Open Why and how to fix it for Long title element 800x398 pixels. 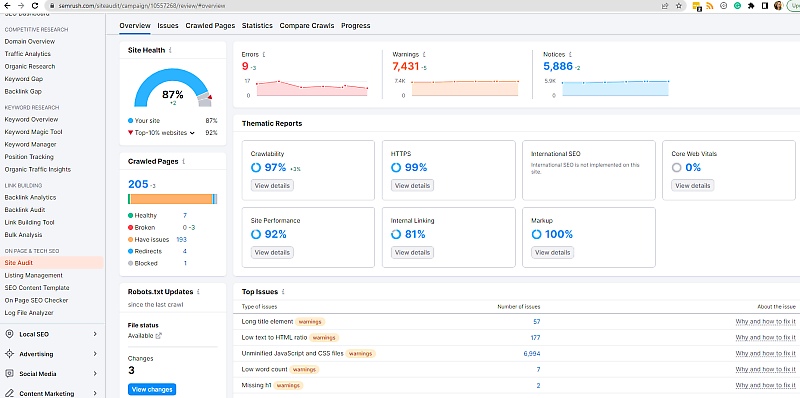765,321
